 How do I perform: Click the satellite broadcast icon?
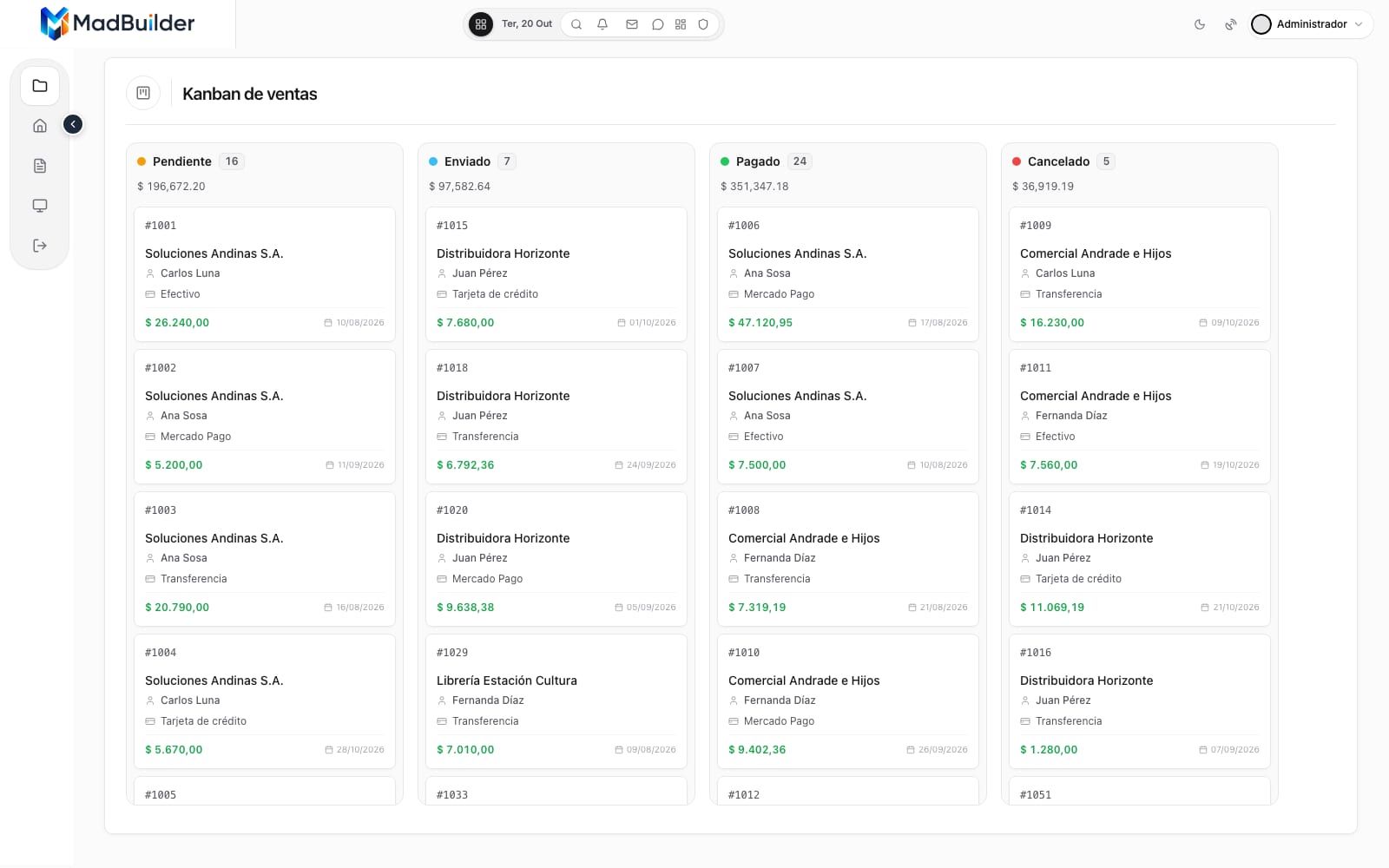click(1230, 24)
